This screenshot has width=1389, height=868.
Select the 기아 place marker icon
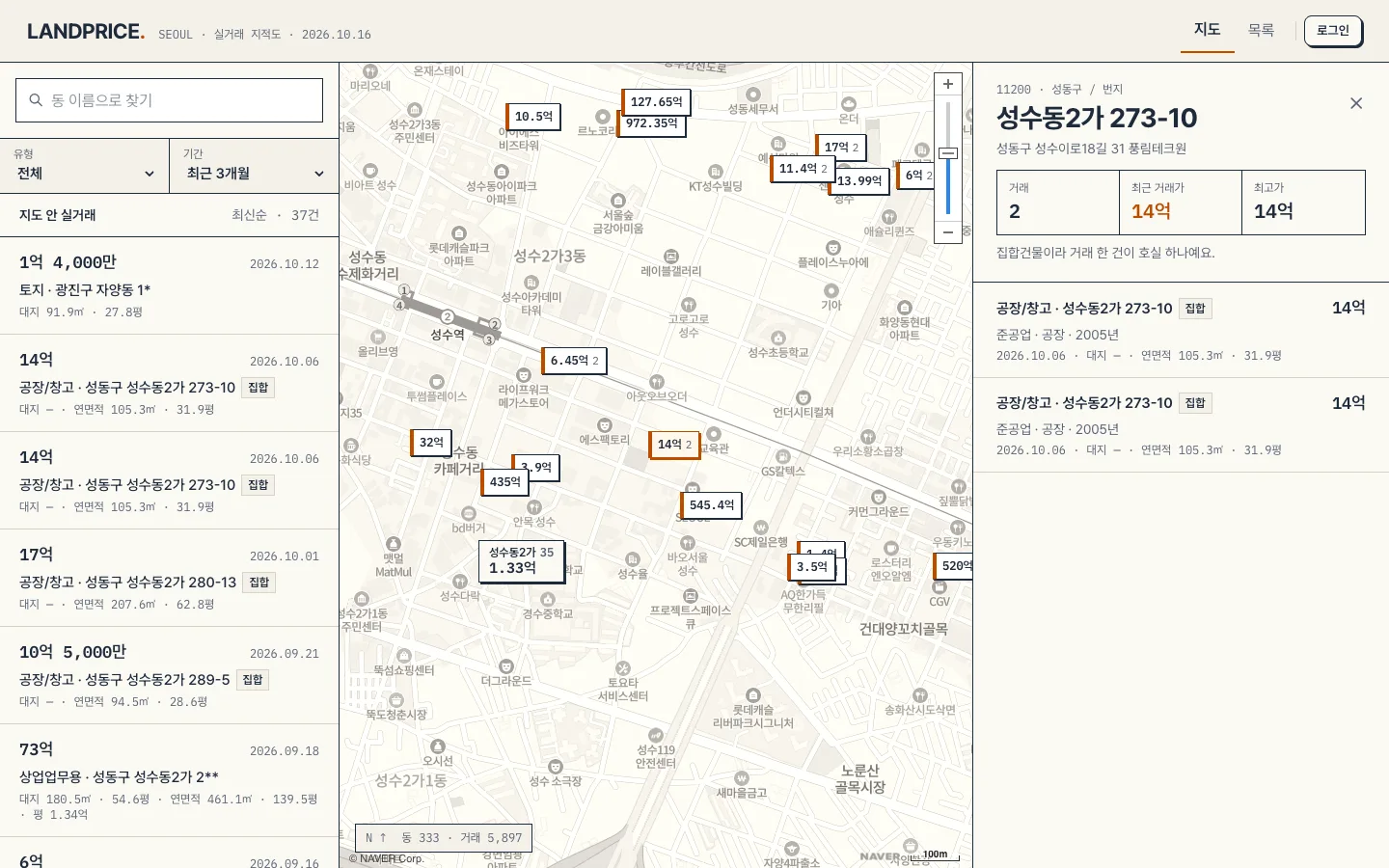click(831, 290)
